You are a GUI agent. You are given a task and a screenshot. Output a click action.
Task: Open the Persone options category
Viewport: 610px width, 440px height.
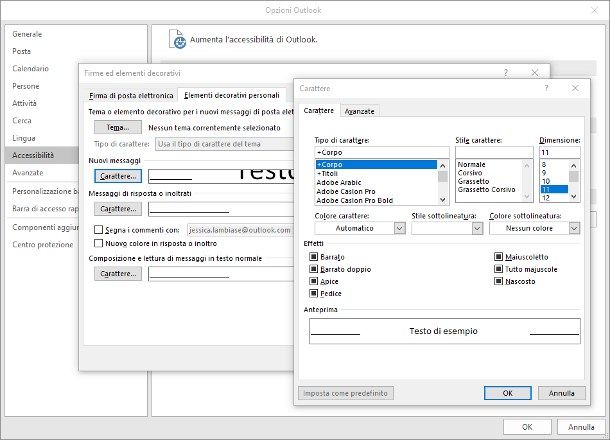pyautogui.click(x=26, y=86)
